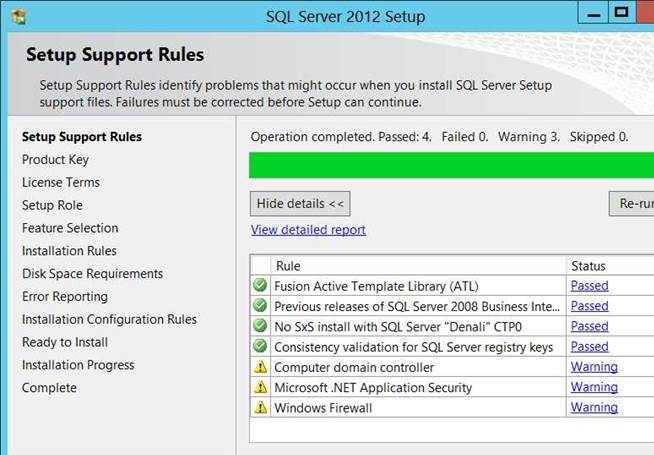
Task: Select Fusion Active Template Library (ATL) rule text
Action: coord(376,286)
